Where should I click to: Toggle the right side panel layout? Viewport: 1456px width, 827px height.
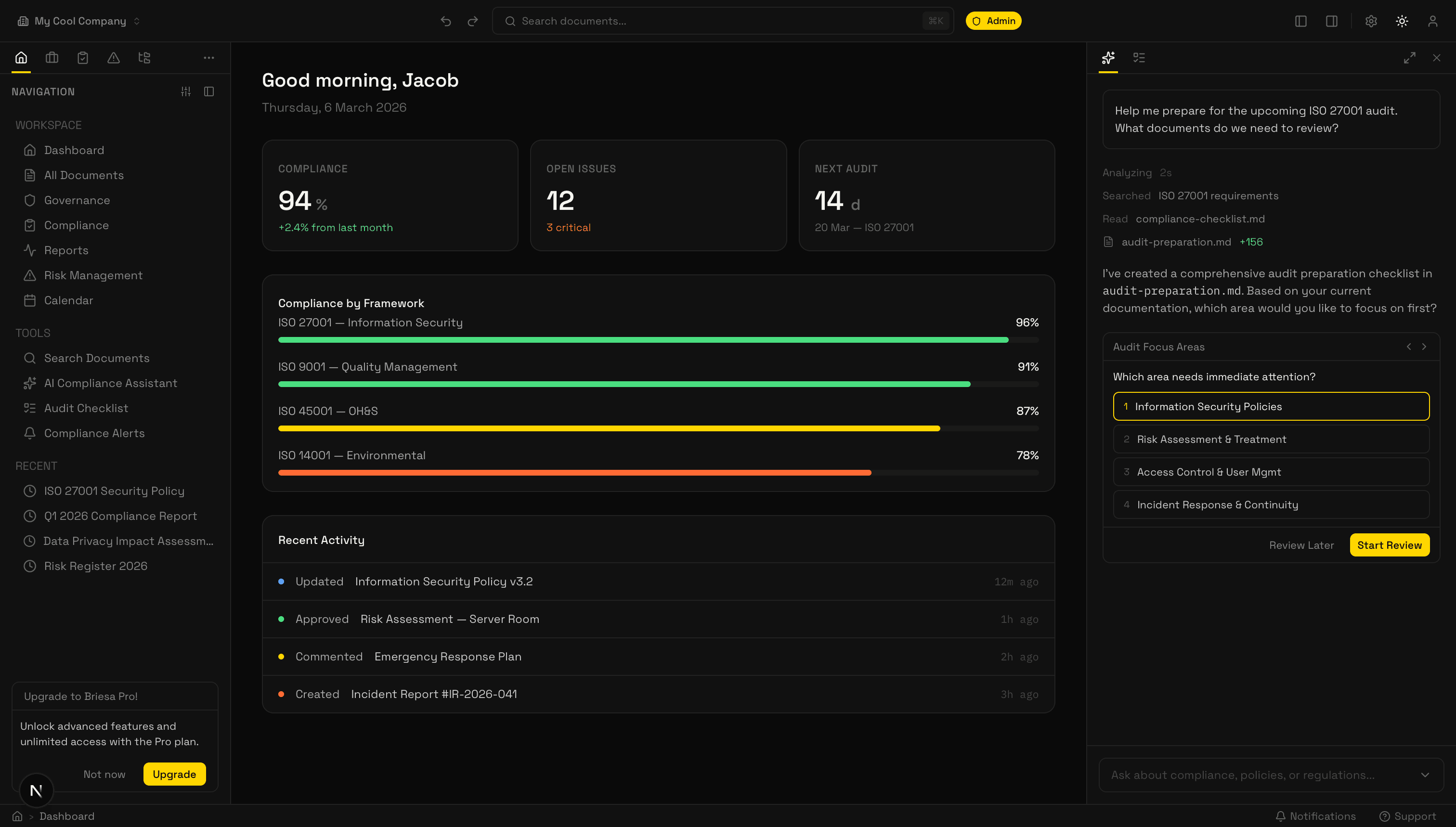1331,20
